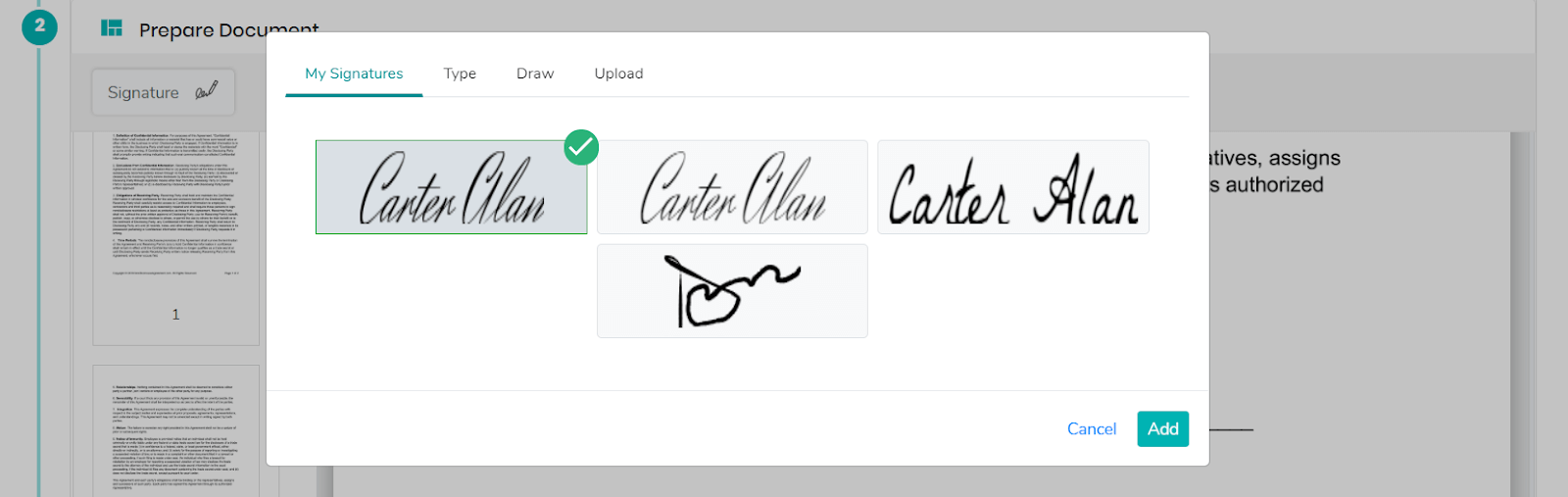Pick the bold handwritten Carter Alan signature

coord(1013,187)
